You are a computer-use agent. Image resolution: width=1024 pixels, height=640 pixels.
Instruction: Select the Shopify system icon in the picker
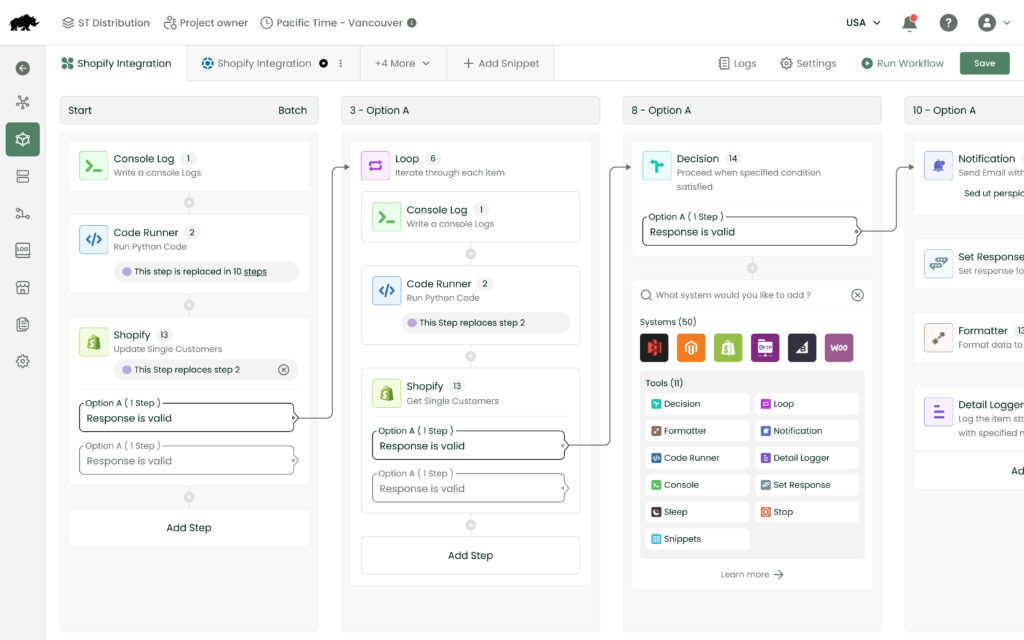point(728,347)
